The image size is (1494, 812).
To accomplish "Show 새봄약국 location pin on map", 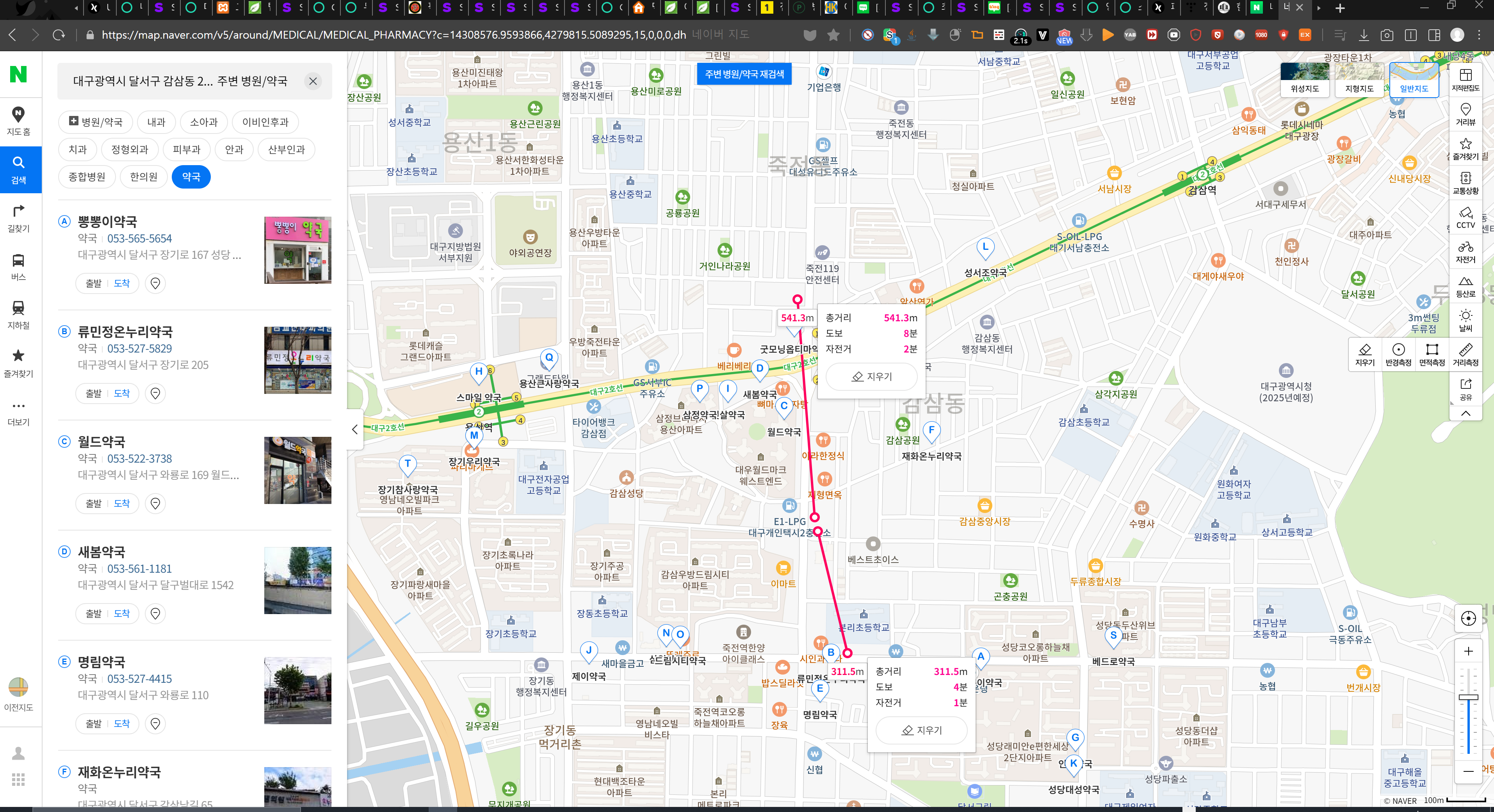I will tap(155, 614).
